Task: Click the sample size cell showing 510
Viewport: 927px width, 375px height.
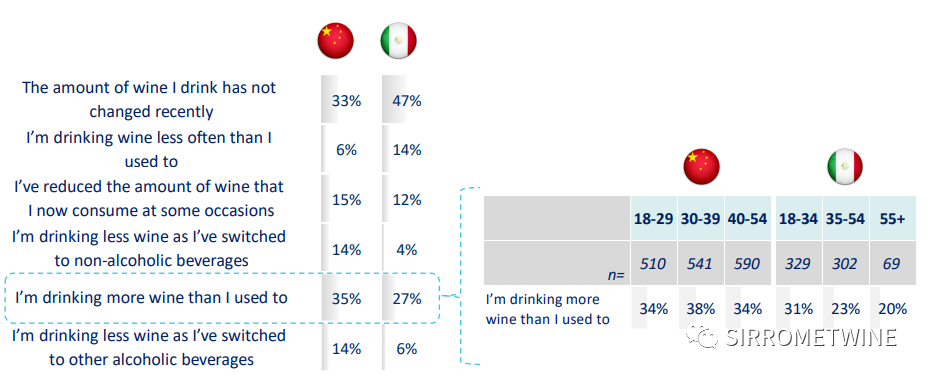Action: (x=653, y=263)
